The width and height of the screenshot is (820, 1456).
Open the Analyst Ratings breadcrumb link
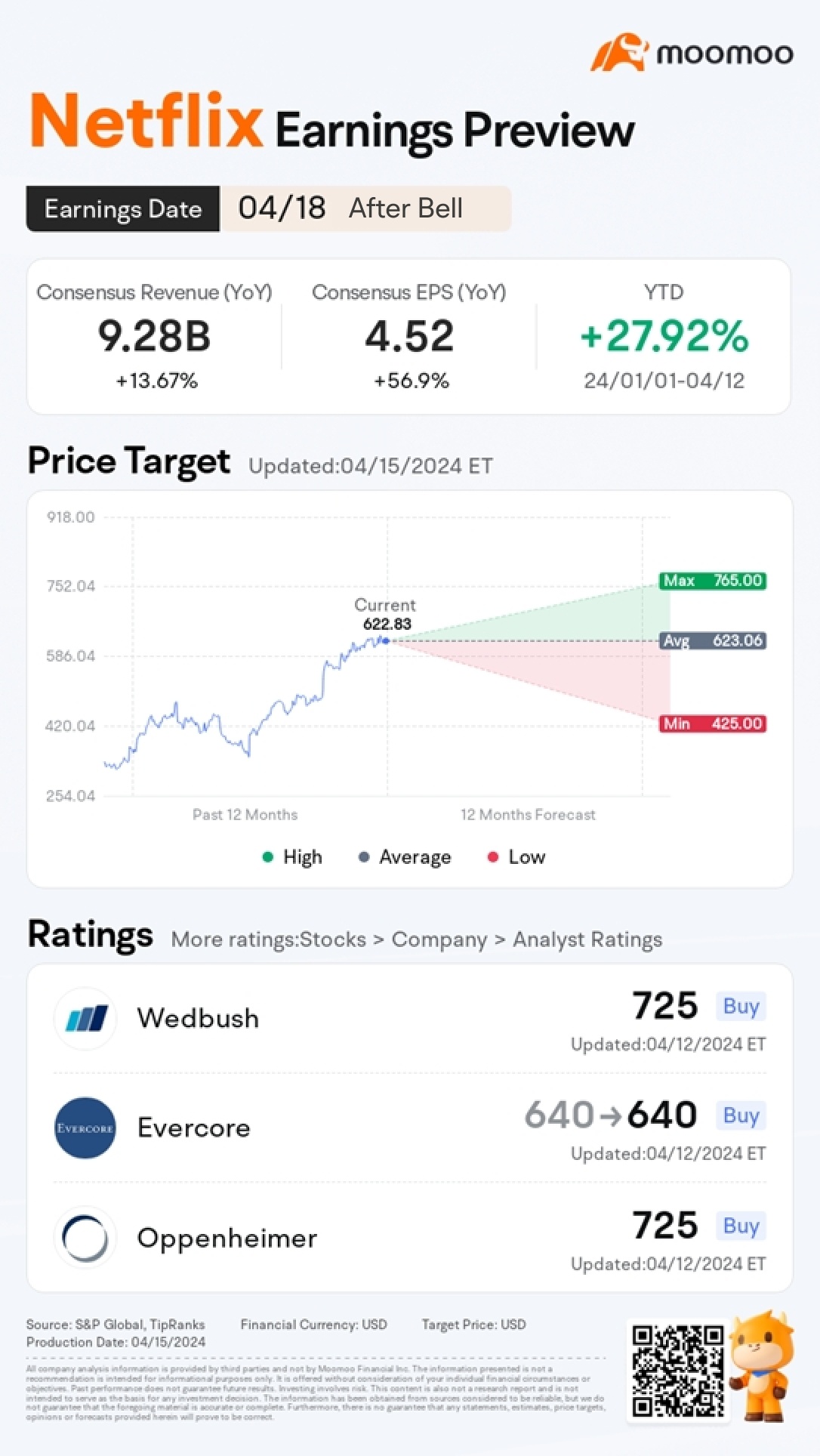(587, 939)
